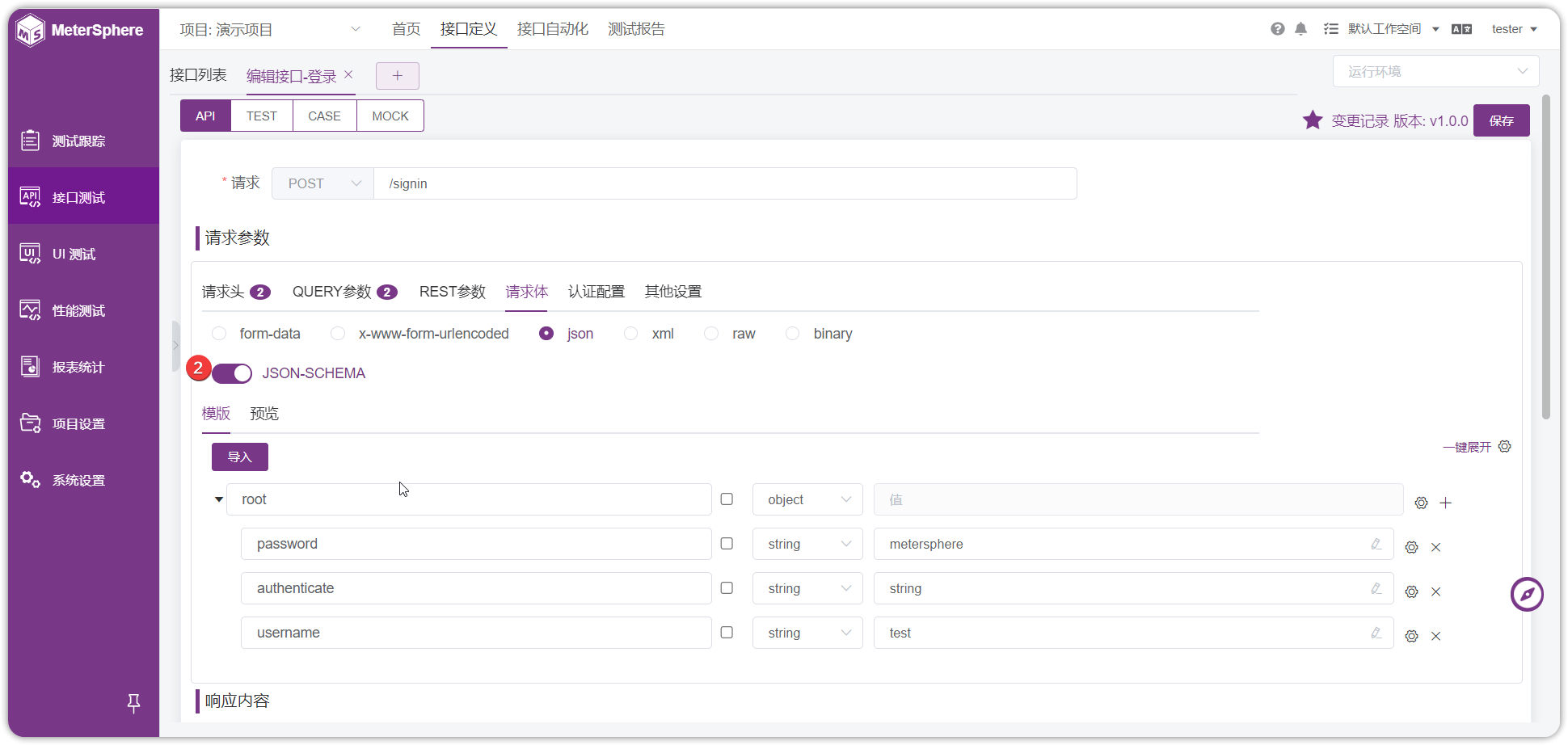Add child field with root plus icon
The width and height of the screenshot is (1568, 745).
[1446, 503]
